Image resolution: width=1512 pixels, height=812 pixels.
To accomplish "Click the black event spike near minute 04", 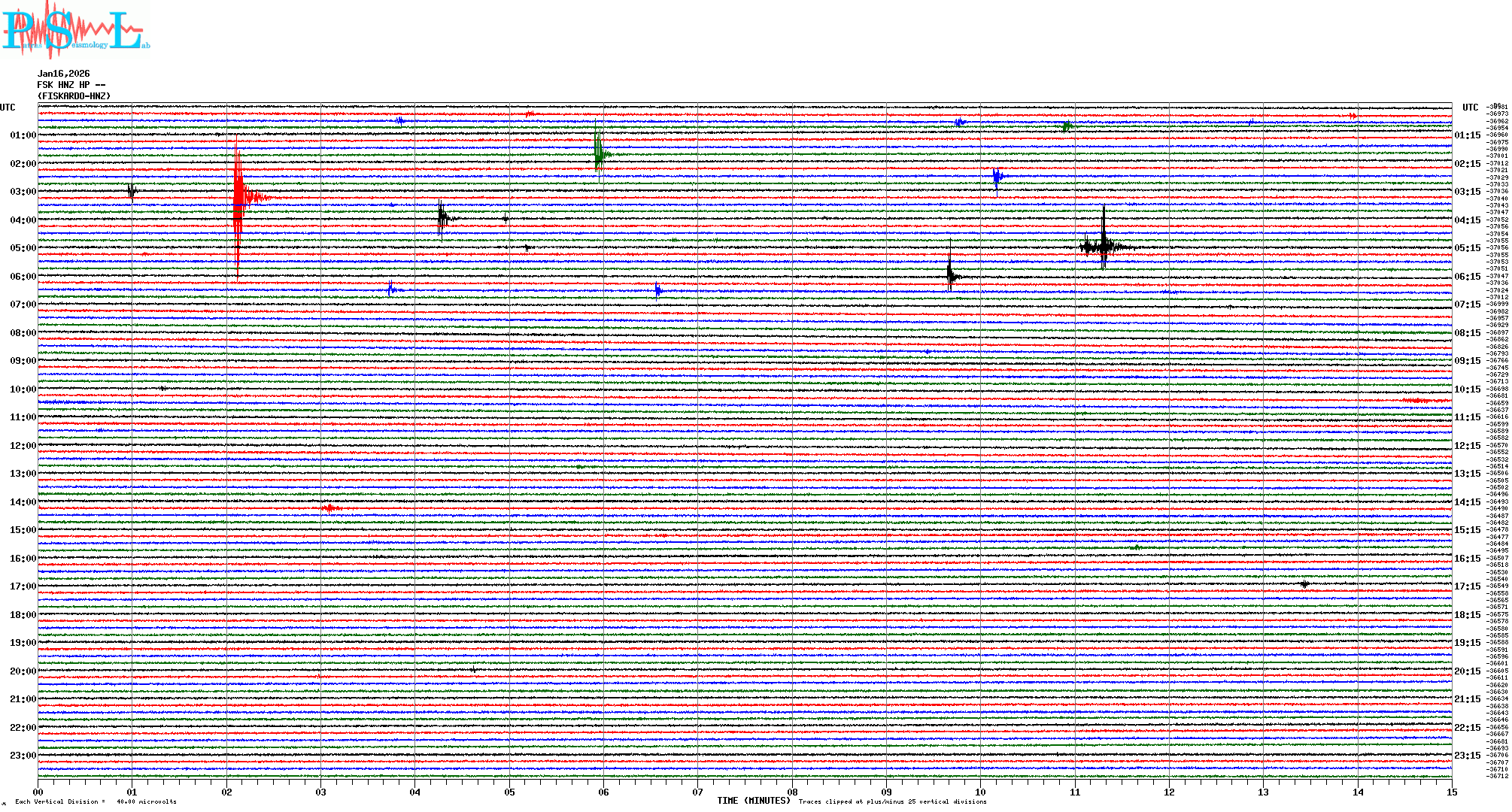I will point(442,218).
